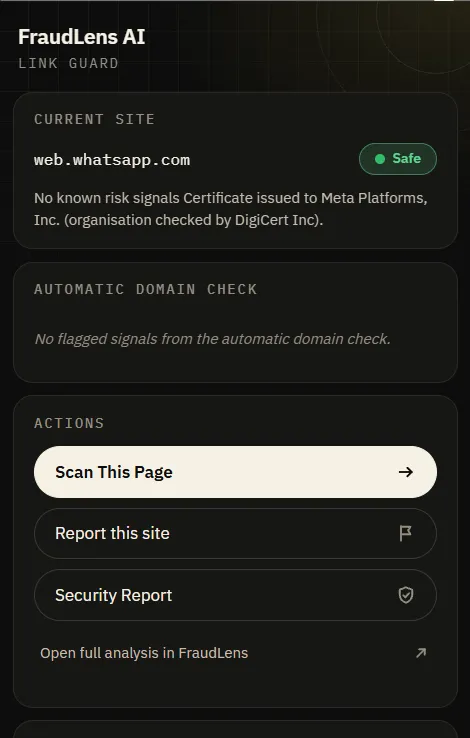Click the Scan This Page button
The width and height of the screenshot is (470, 738).
pyautogui.click(x=235, y=472)
